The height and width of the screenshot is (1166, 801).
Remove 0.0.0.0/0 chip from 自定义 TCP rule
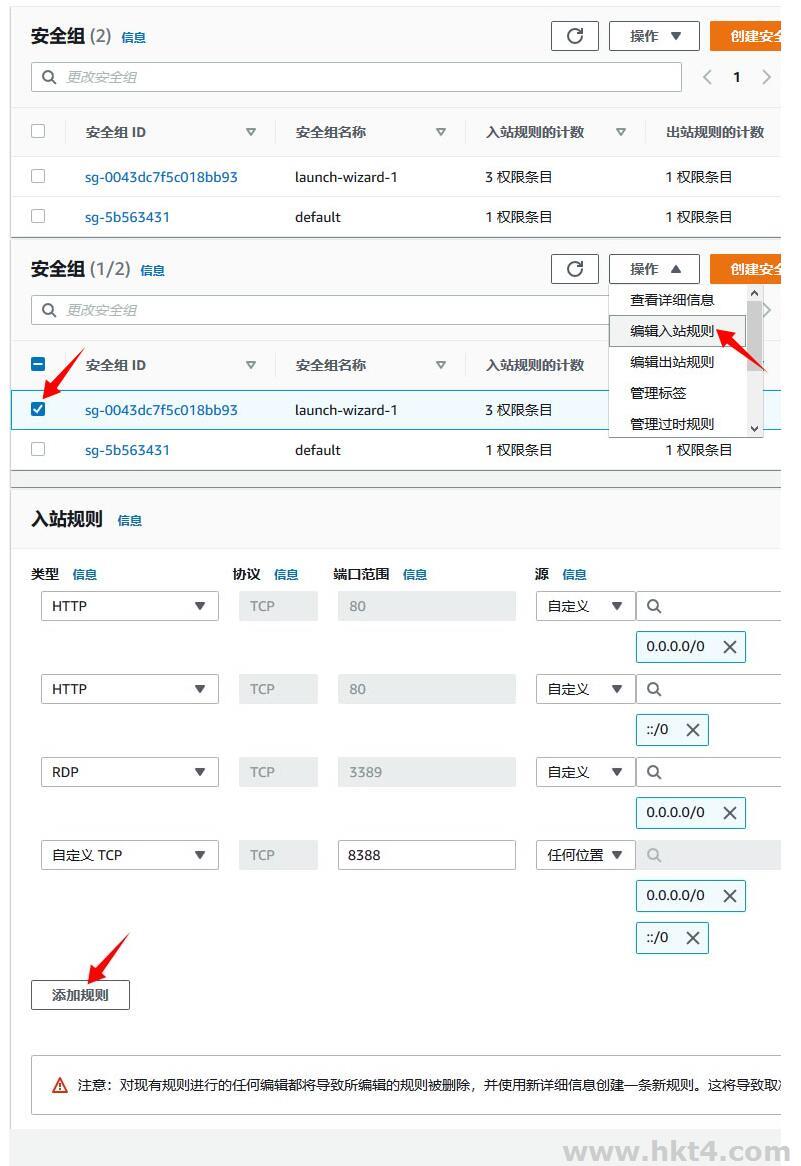(730, 896)
